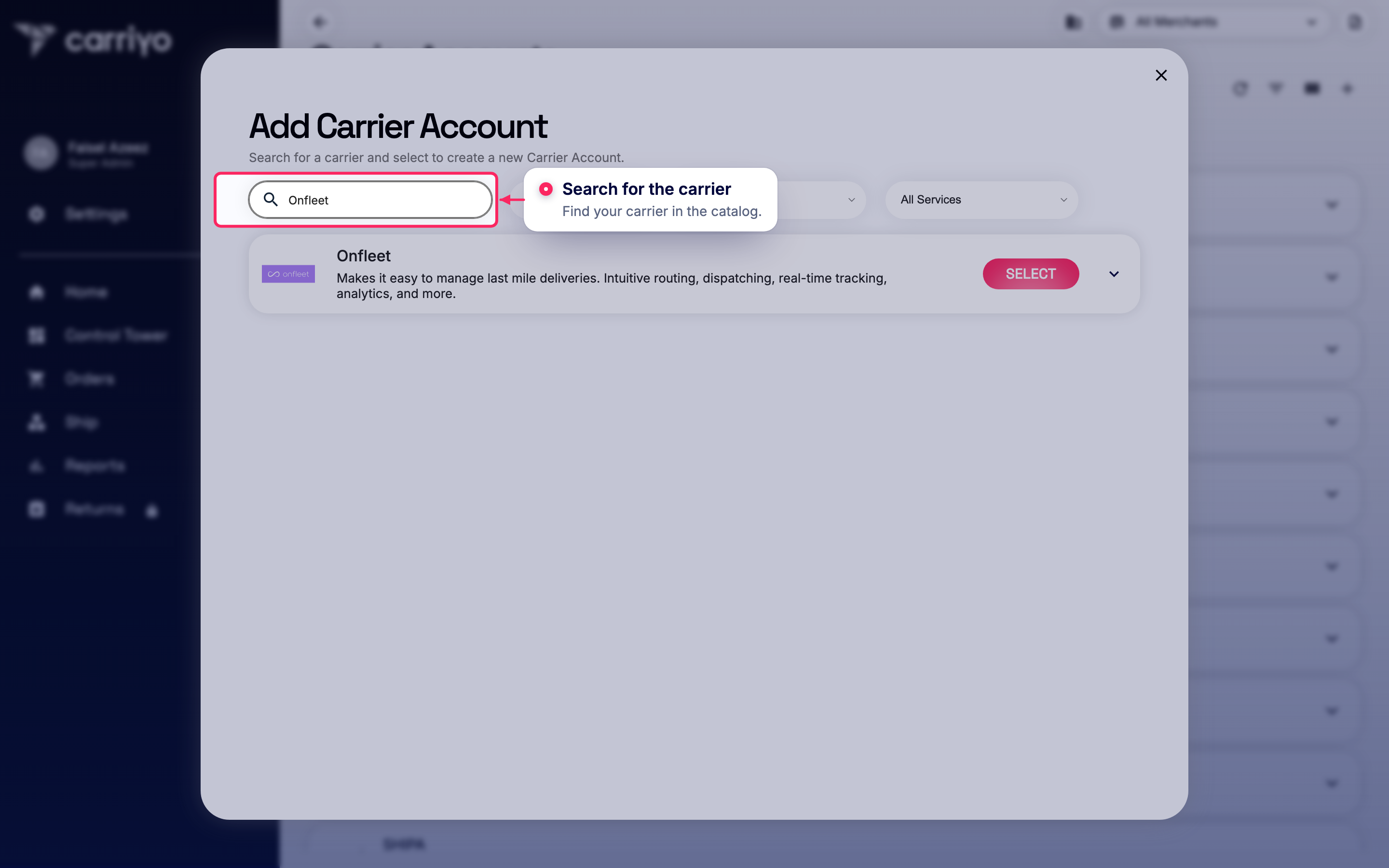Viewport: 1389px width, 868px height.
Task: Click the back arrow in background page
Action: [x=320, y=22]
